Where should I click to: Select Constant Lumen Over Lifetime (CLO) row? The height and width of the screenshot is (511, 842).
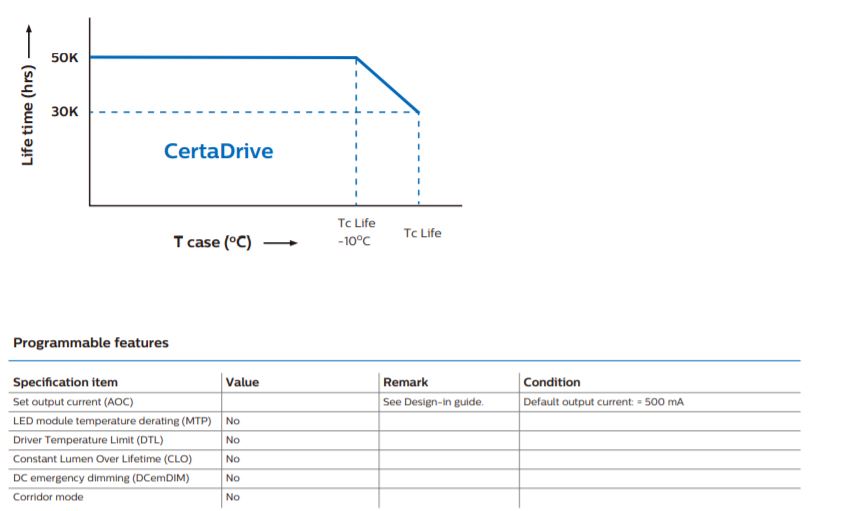(x=404, y=459)
